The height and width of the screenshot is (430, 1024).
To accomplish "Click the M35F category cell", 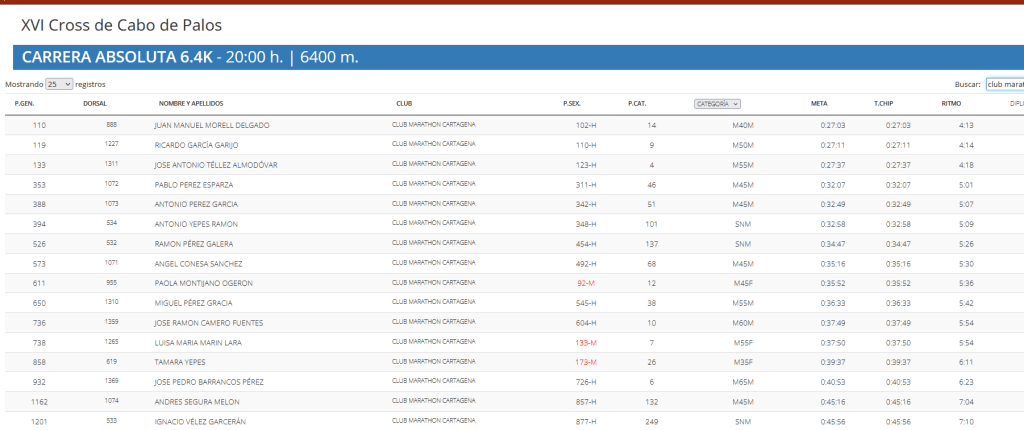I will pyautogui.click(x=743, y=363).
